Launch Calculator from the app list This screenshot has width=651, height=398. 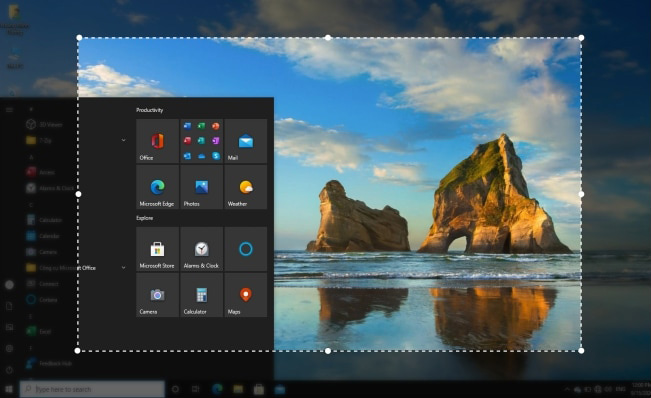click(x=44, y=220)
